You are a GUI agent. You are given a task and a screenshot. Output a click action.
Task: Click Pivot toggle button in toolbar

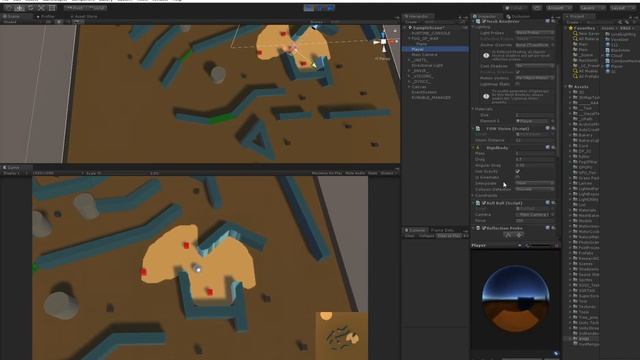75,8
